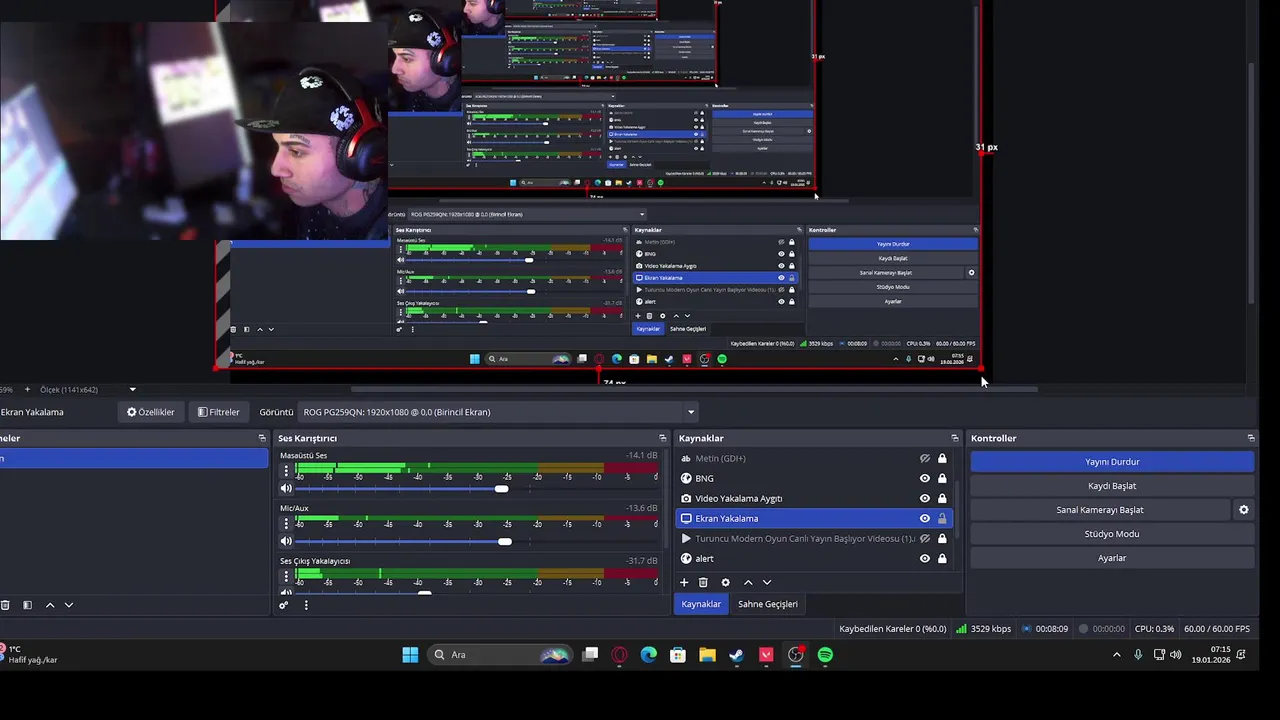This screenshot has width=1280, height=720.
Task: Open scene filters icon in scenes toolbar
Action: click(27, 605)
